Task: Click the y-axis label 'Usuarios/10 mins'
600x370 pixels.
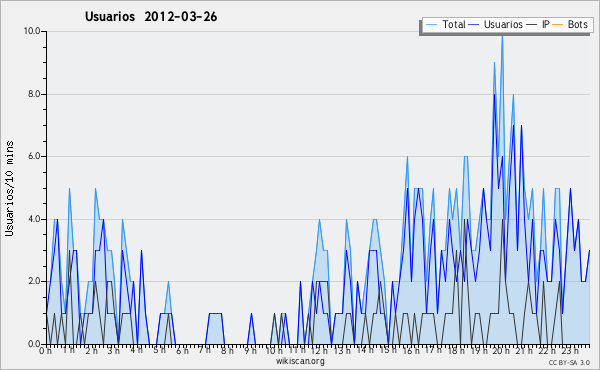Action: (x=10, y=189)
